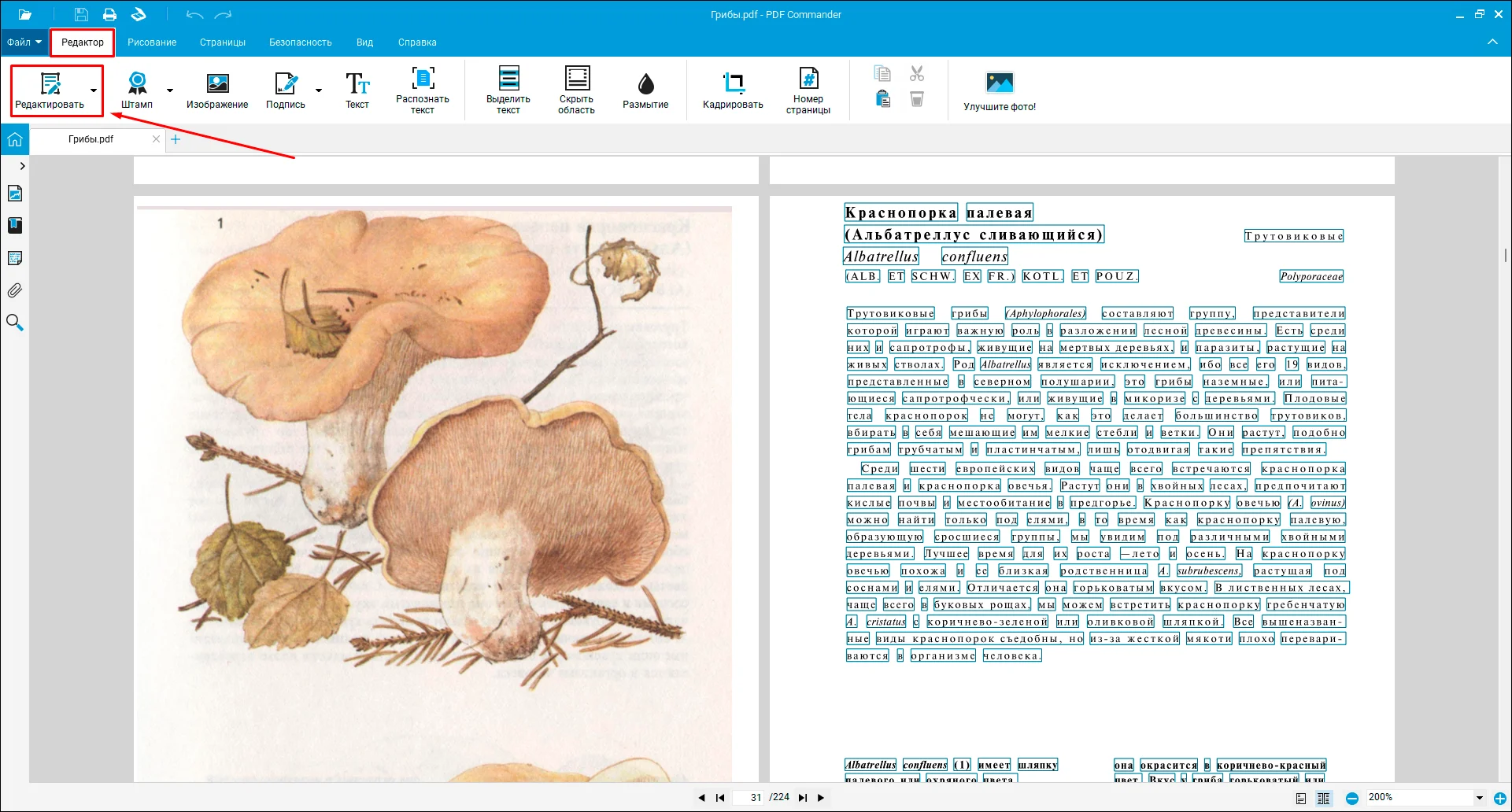Image resolution: width=1512 pixels, height=812 pixels.
Task: Jump to last page button
Action: tap(803, 798)
